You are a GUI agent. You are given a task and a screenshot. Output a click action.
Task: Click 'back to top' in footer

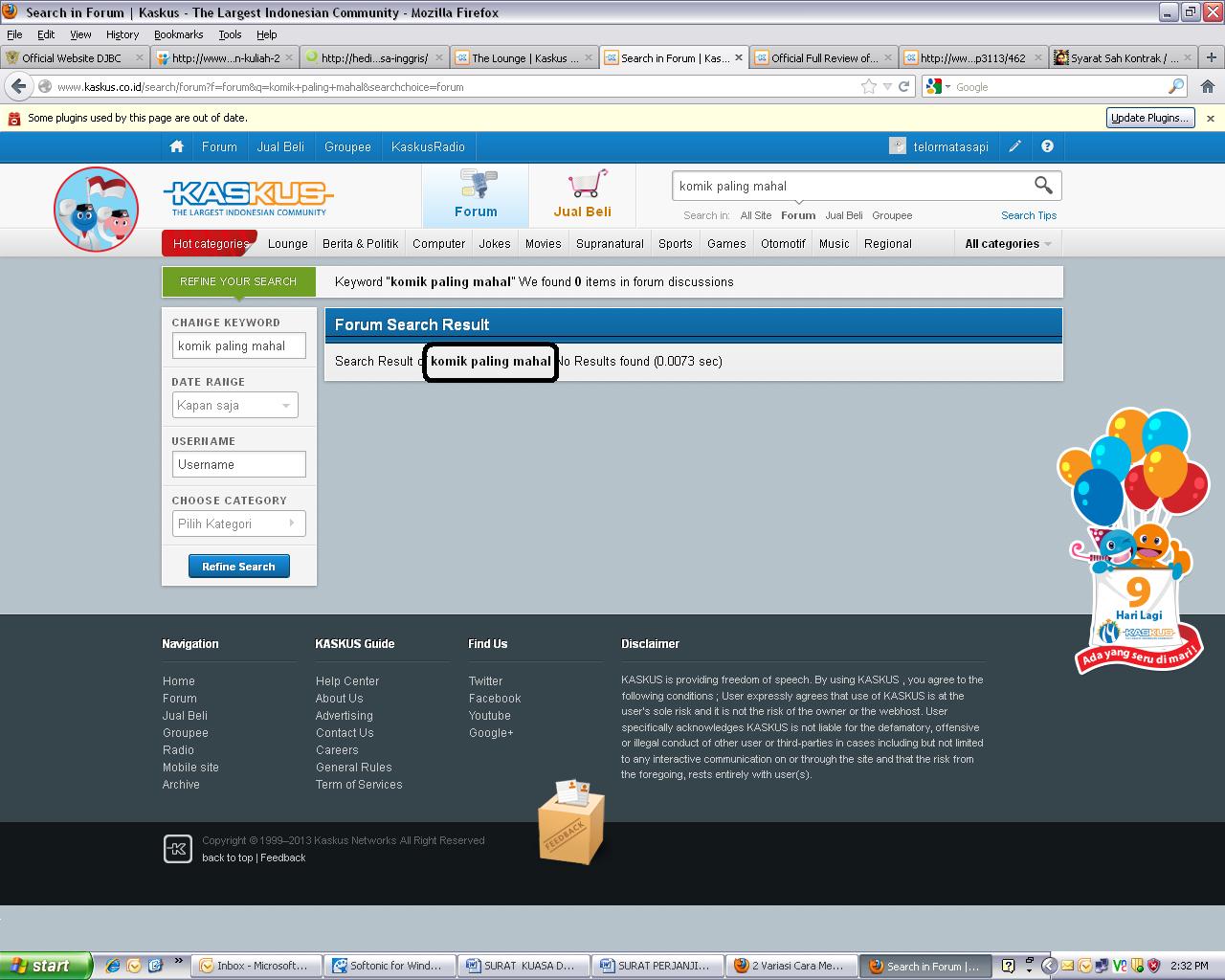[x=228, y=857]
